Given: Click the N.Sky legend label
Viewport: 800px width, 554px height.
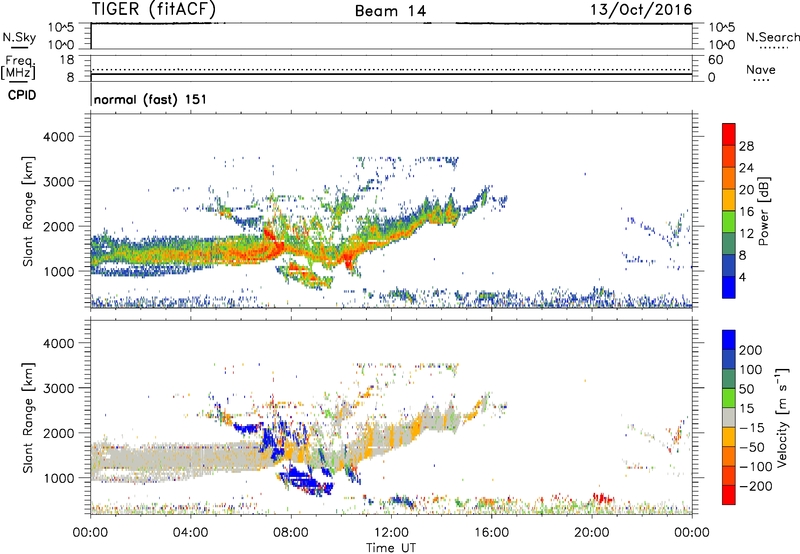Looking at the screenshot, I should 19,37.
